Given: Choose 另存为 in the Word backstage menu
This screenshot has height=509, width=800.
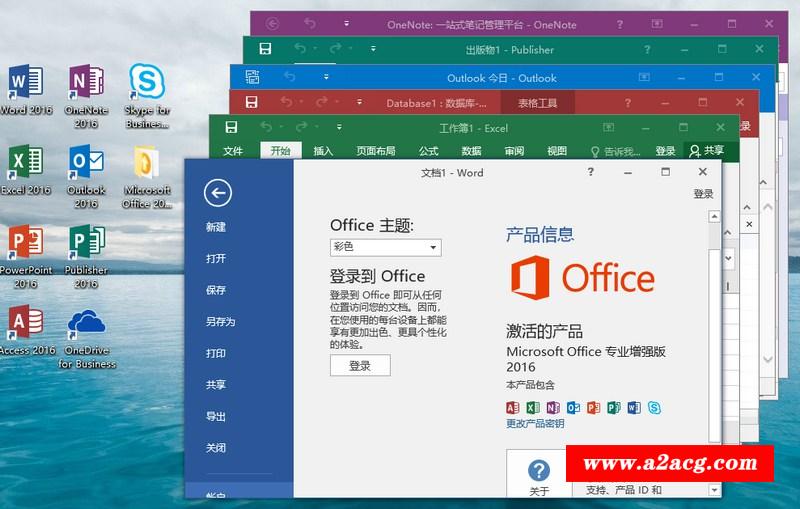Looking at the screenshot, I should click(220, 322).
